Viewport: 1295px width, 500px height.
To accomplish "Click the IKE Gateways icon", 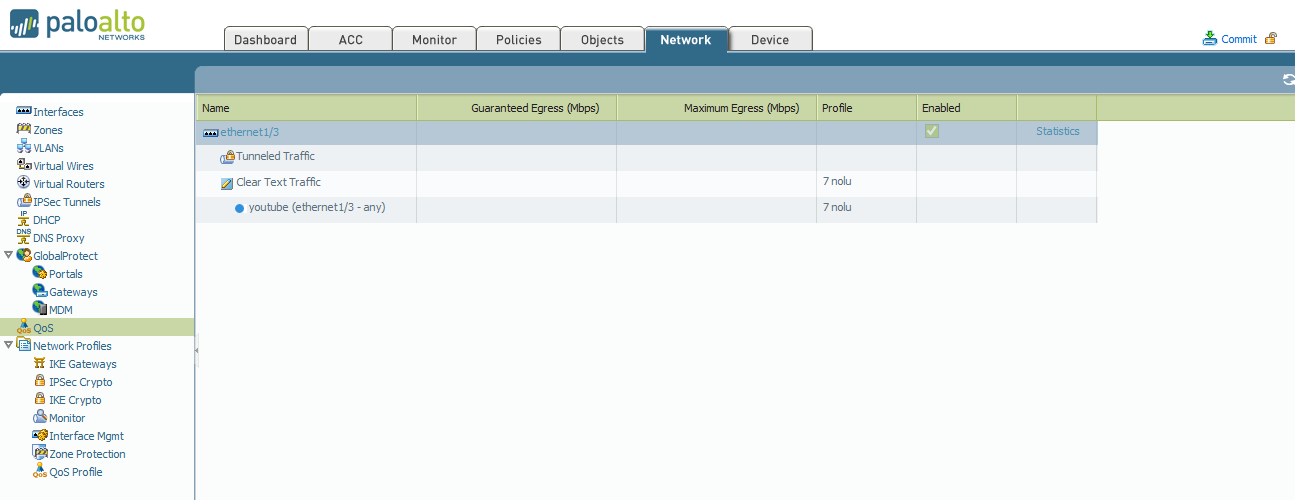I will tap(40, 364).
